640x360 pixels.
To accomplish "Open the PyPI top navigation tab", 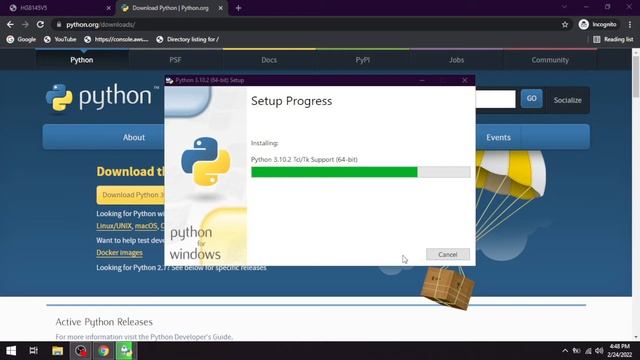I will point(362,60).
